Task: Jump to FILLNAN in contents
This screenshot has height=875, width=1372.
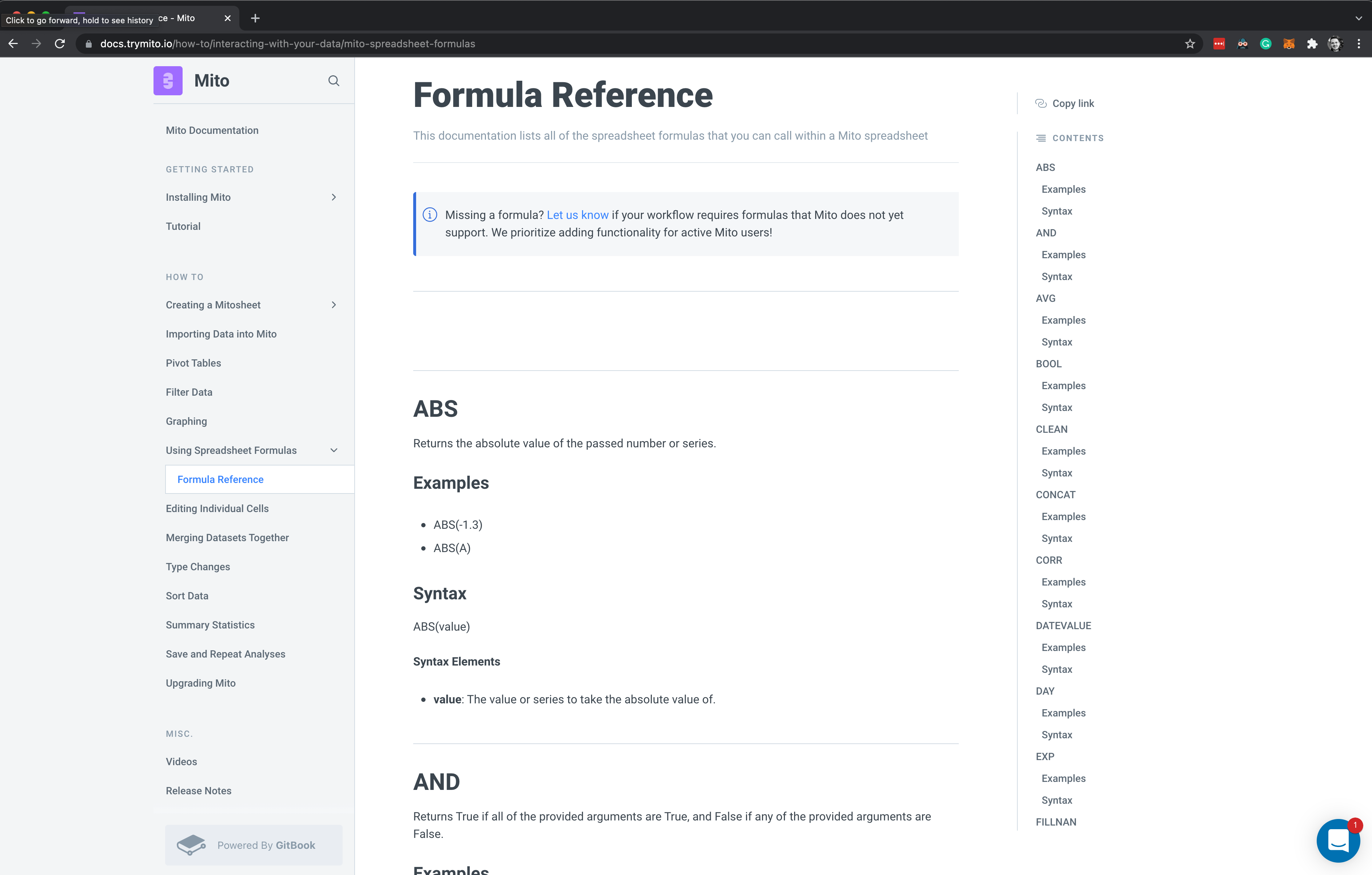Action: point(1056,822)
